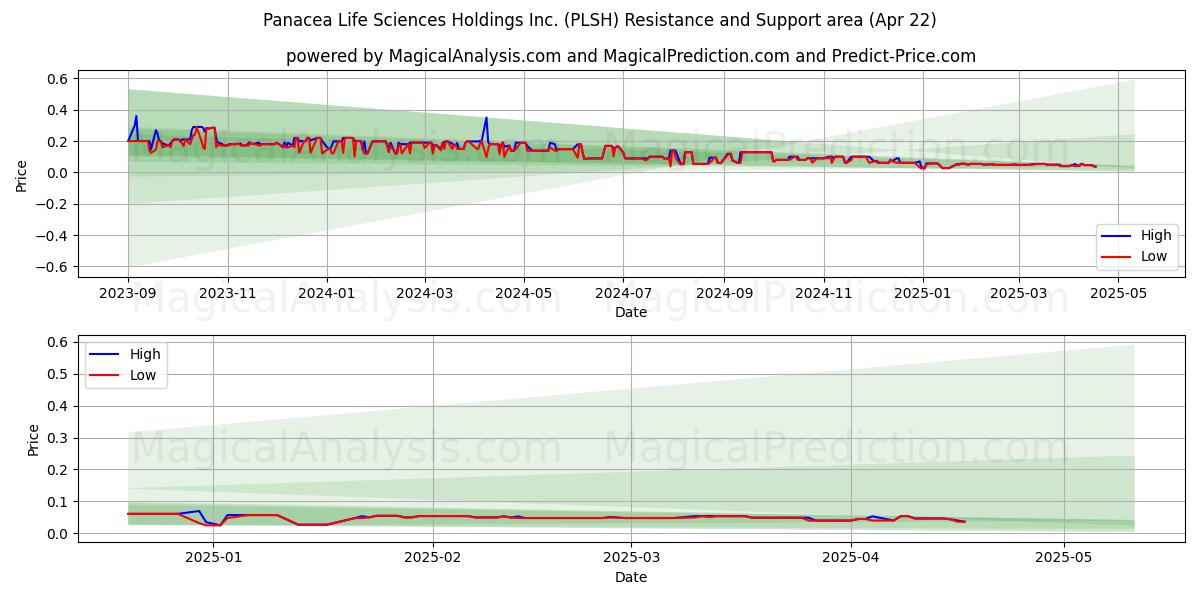Click the '-0.2' tick on upper y-axis

51,205
